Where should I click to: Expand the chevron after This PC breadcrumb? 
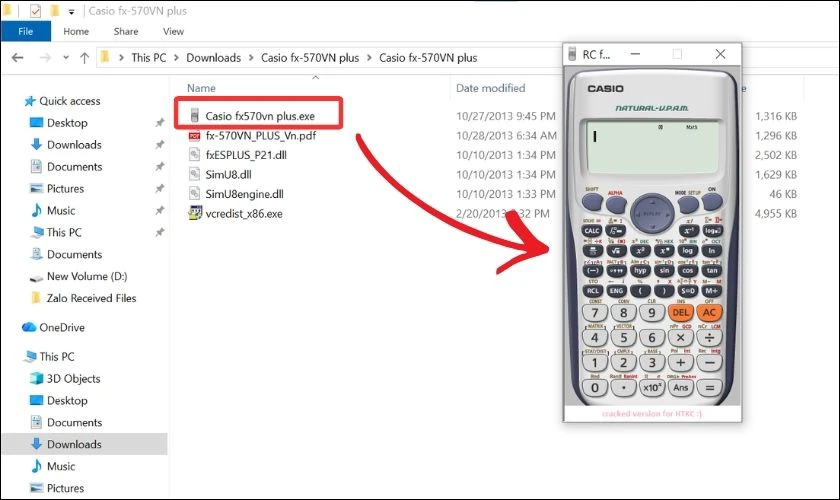176,57
